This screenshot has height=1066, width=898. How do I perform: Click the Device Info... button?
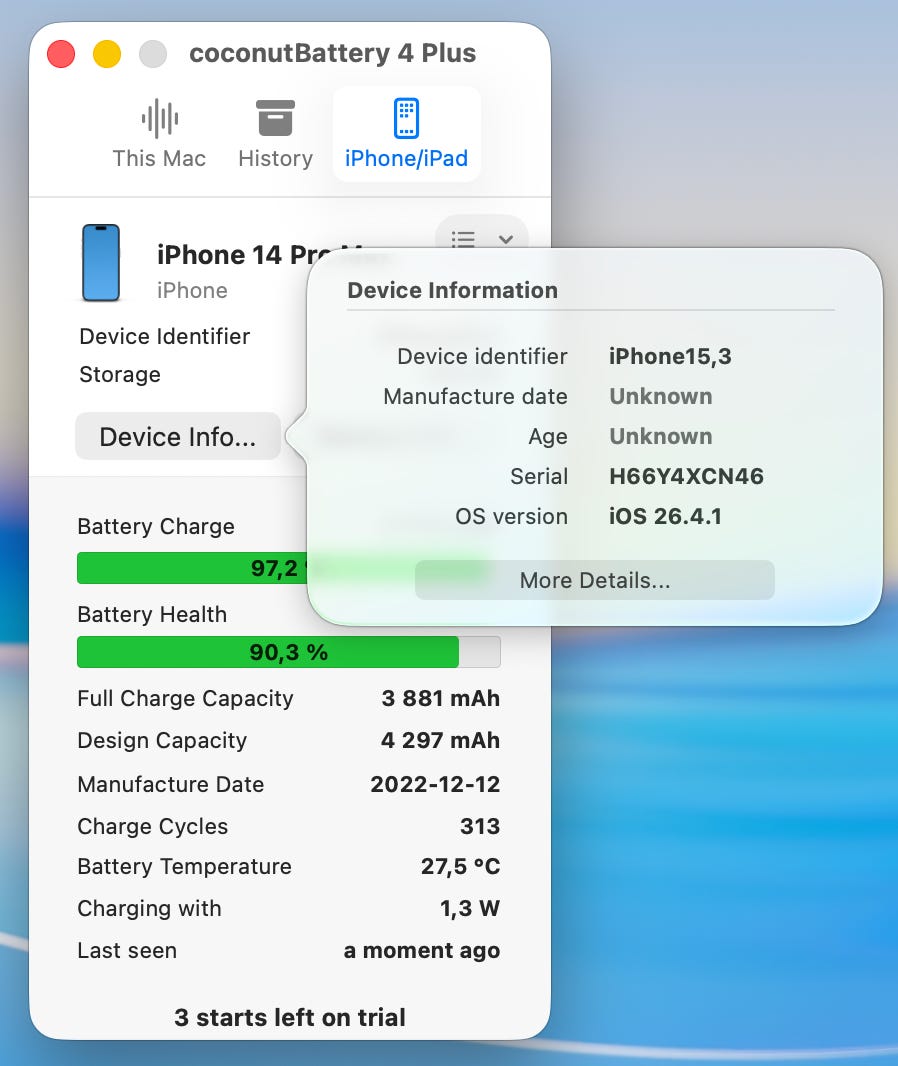pyautogui.click(x=178, y=436)
